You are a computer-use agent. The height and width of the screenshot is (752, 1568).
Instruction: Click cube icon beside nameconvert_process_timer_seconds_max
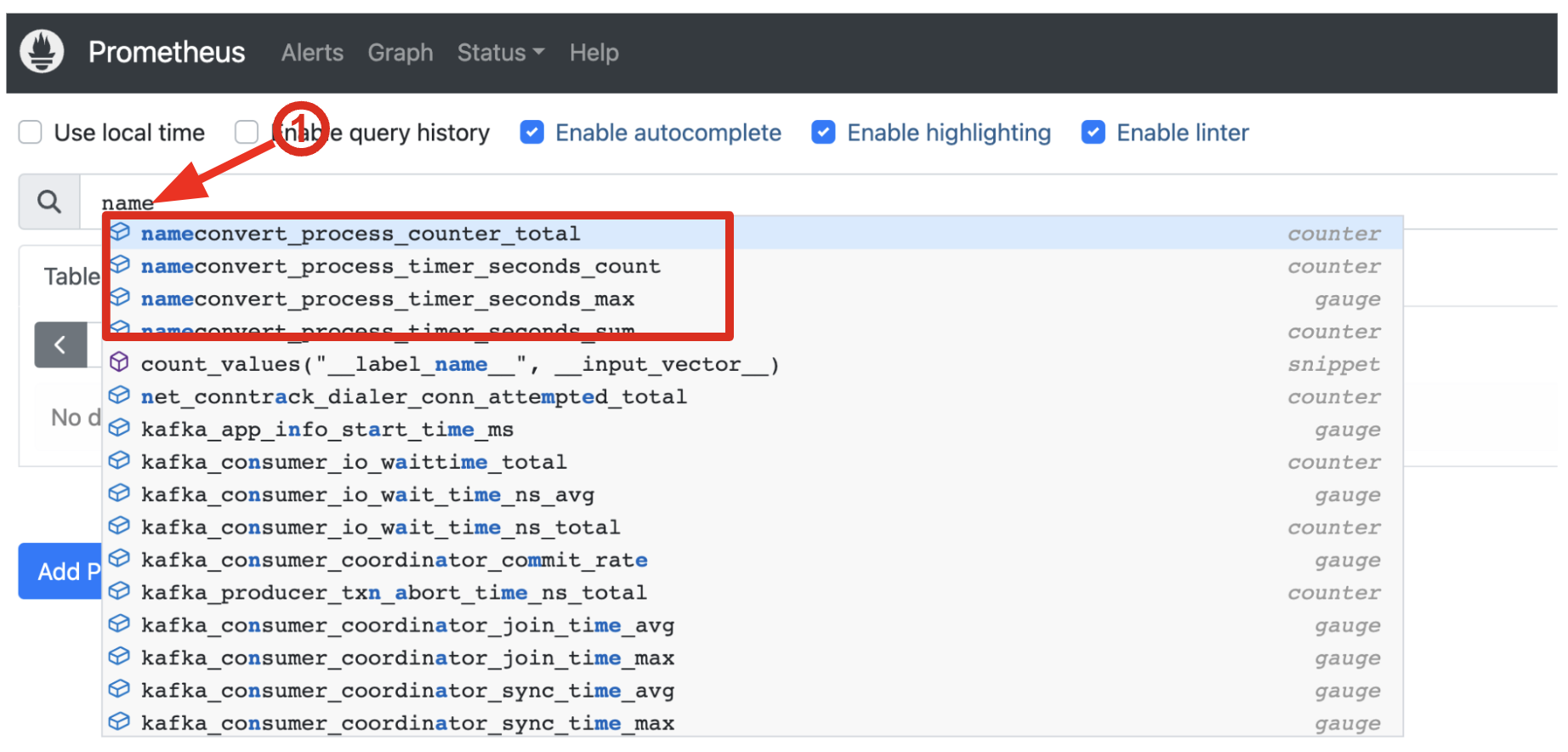coord(120,297)
